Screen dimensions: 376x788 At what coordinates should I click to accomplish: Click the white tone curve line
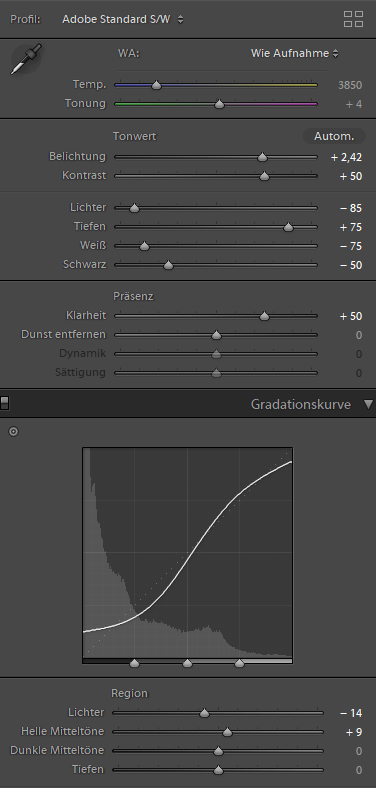click(188, 551)
